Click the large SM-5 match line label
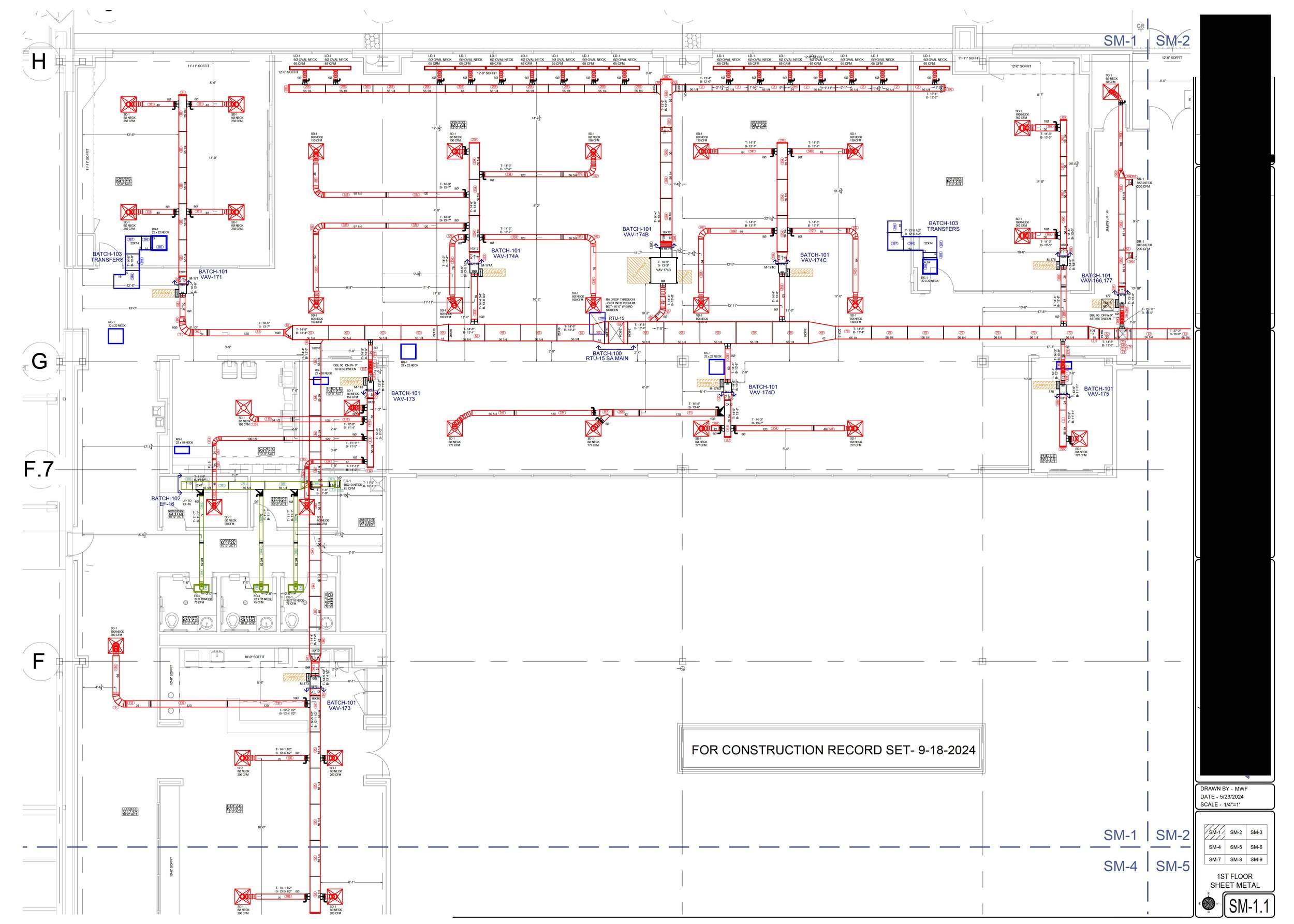Image resolution: width=1294 pixels, height=924 pixels. (x=1173, y=866)
